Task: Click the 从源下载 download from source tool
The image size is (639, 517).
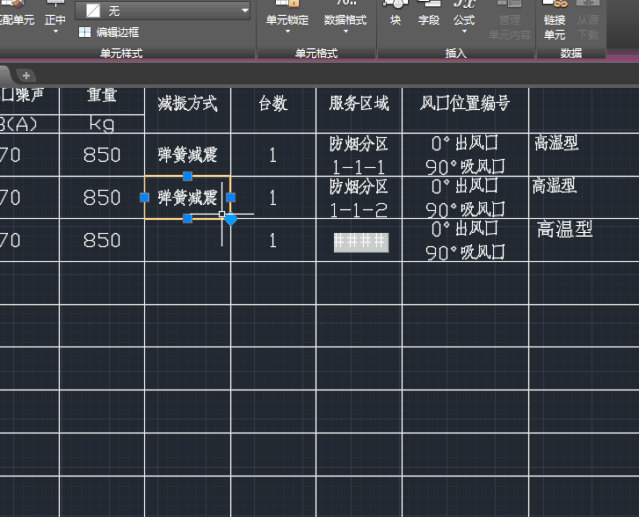Action: pos(588,20)
